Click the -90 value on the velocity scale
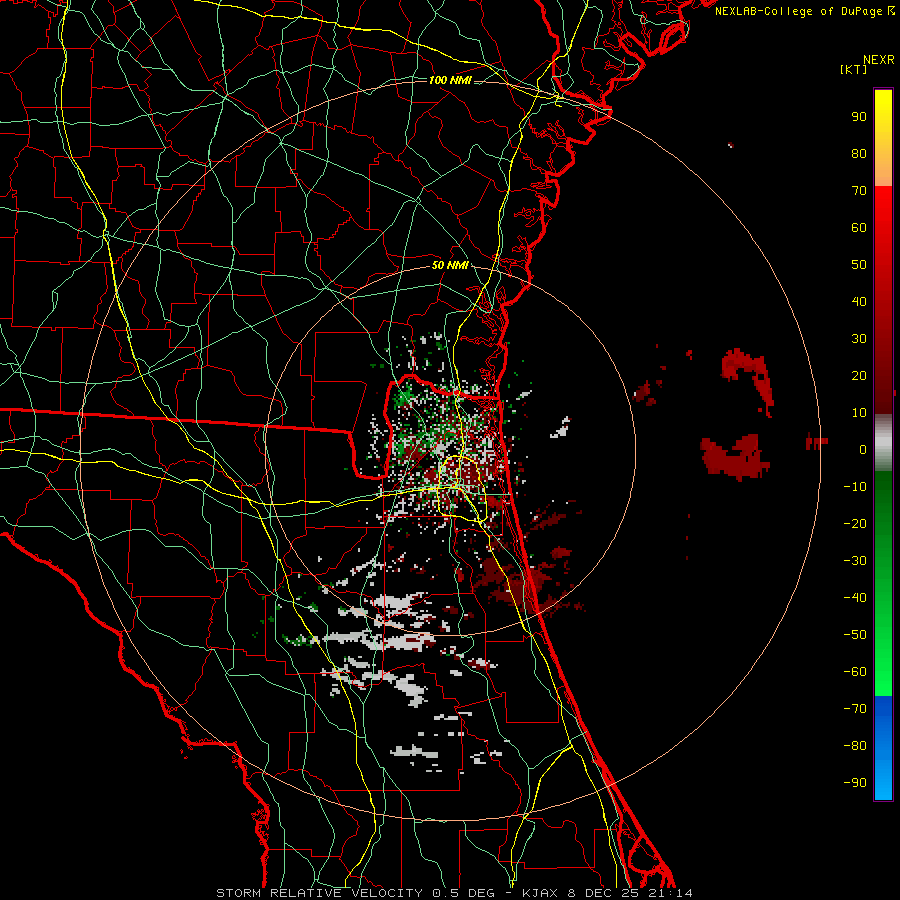Viewport: 900px width, 900px height. pyautogui.click(x=855, y=783)
